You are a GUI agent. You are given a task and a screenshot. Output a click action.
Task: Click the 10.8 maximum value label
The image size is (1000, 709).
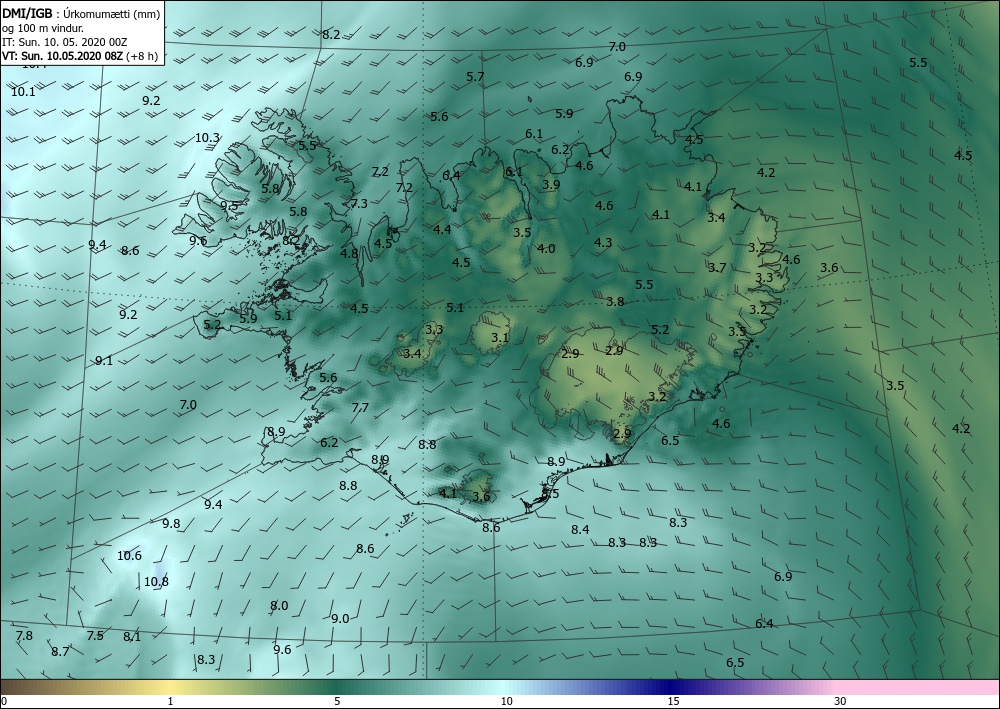click(156, 581)
